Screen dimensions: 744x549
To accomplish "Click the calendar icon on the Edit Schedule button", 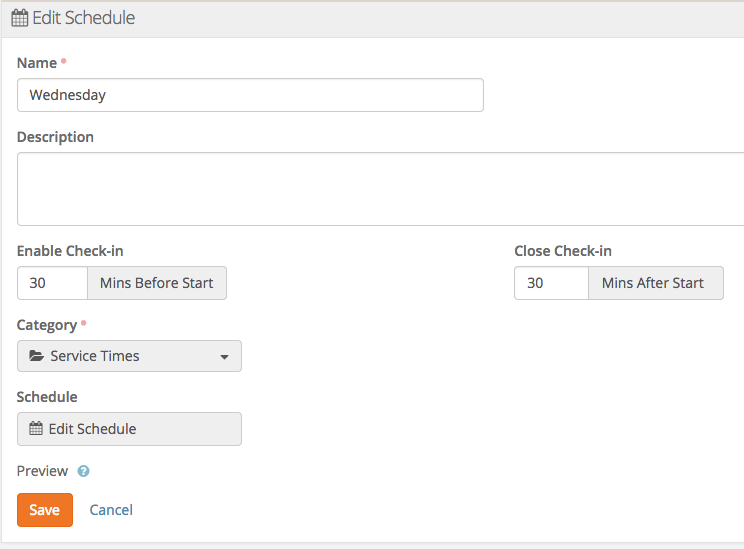I will tap(36, 429).
